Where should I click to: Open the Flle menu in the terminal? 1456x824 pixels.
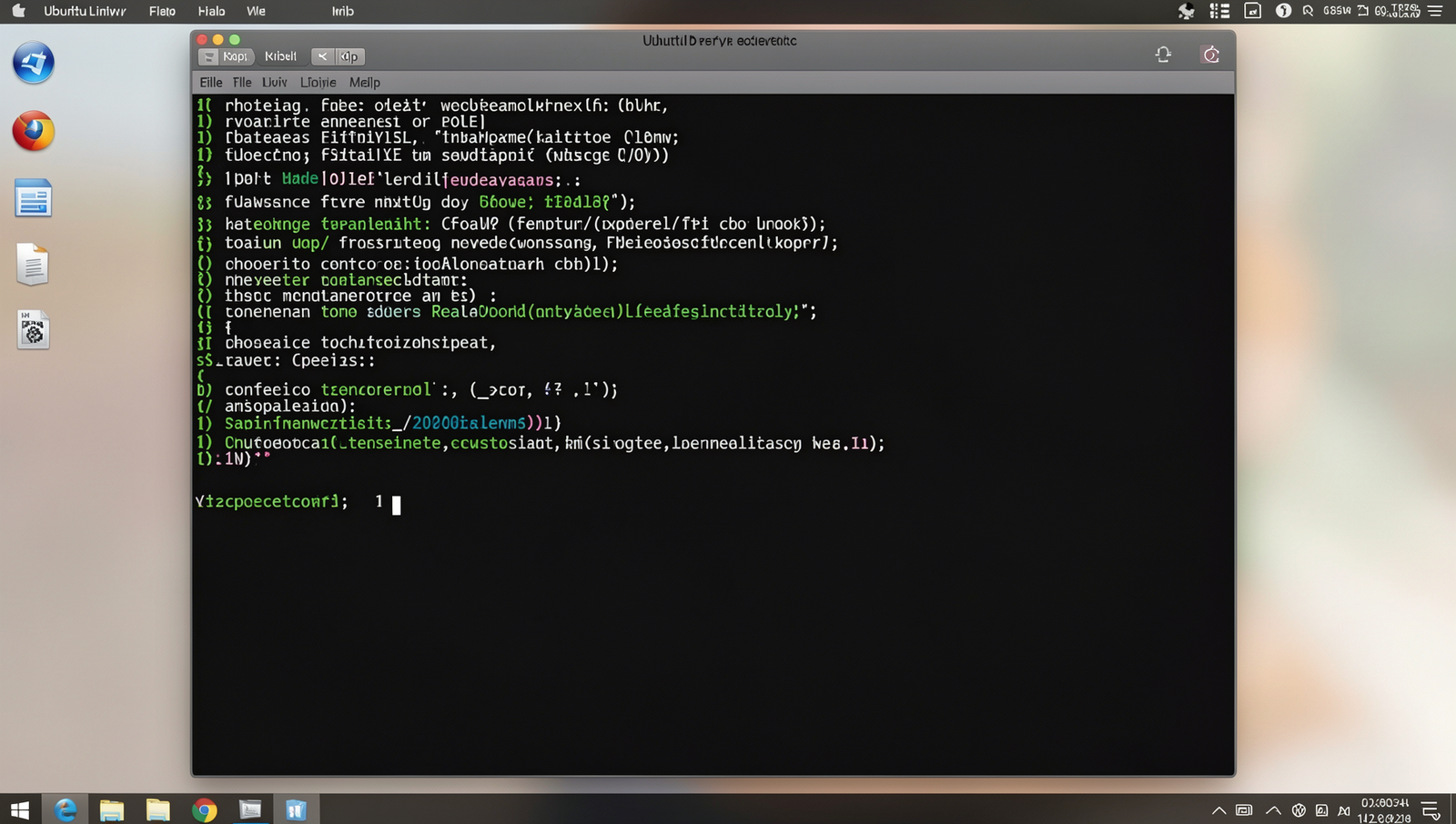click(242, 82)
